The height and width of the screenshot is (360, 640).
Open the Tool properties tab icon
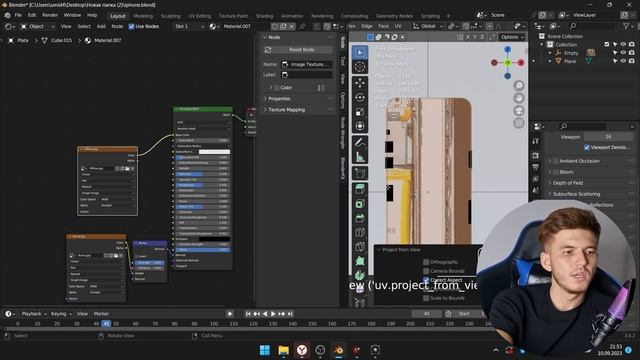click(536, 141)
